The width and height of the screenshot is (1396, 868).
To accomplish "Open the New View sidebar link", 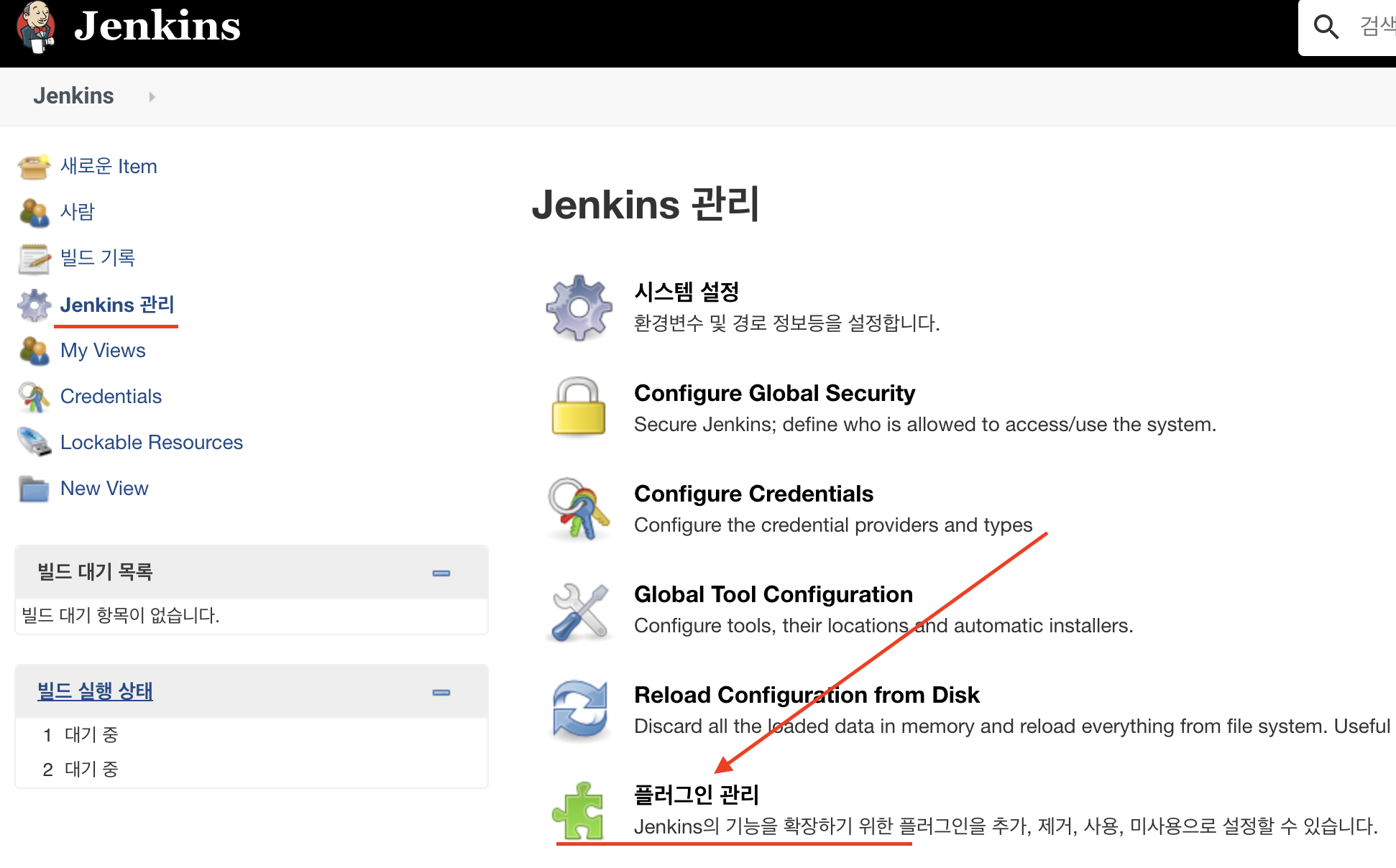I will 104,489.
